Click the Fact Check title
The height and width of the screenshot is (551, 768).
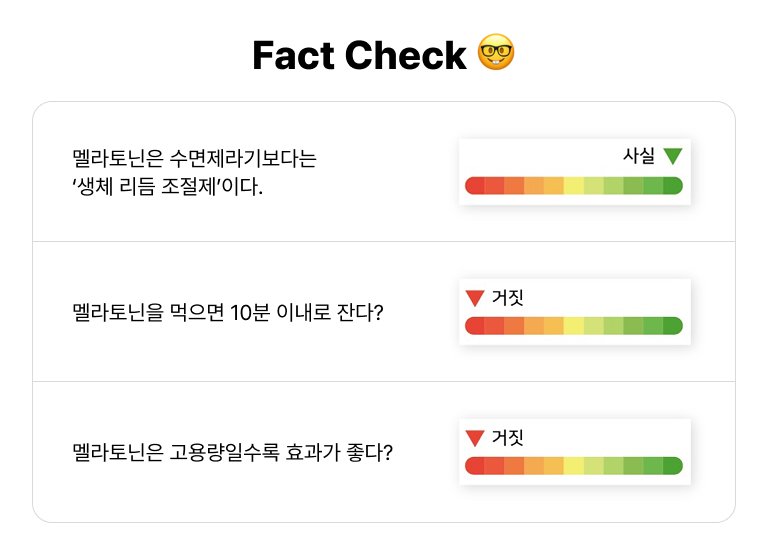coord(359,55)
